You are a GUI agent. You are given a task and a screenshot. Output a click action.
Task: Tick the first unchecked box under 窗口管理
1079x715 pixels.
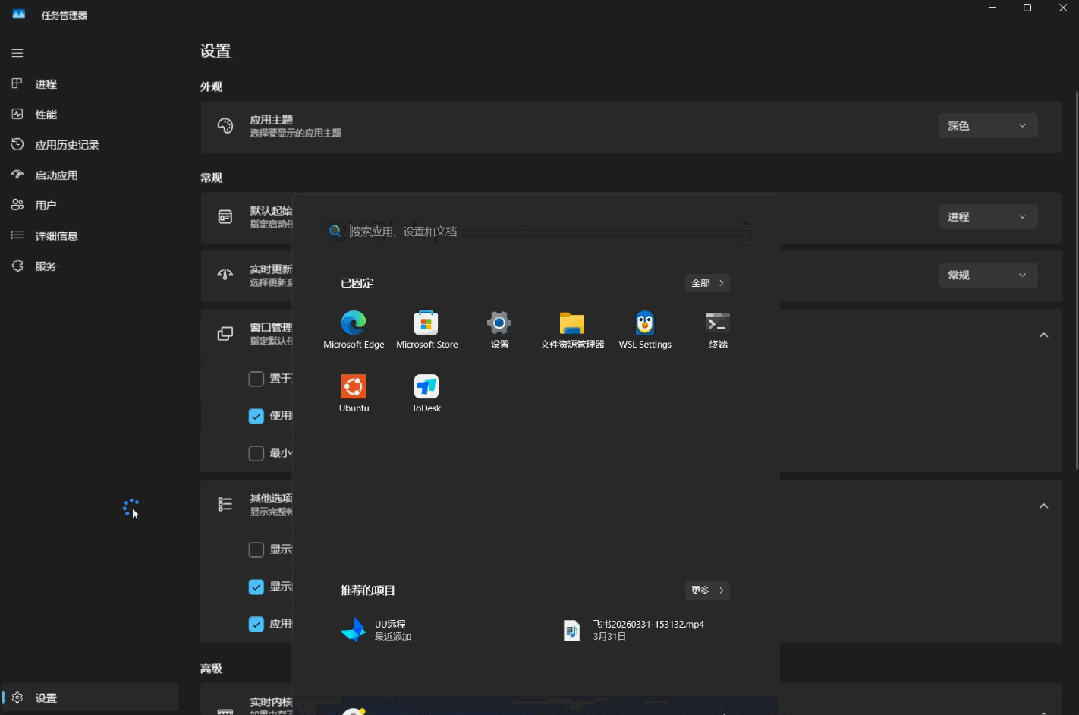click(x=256, y=378)
